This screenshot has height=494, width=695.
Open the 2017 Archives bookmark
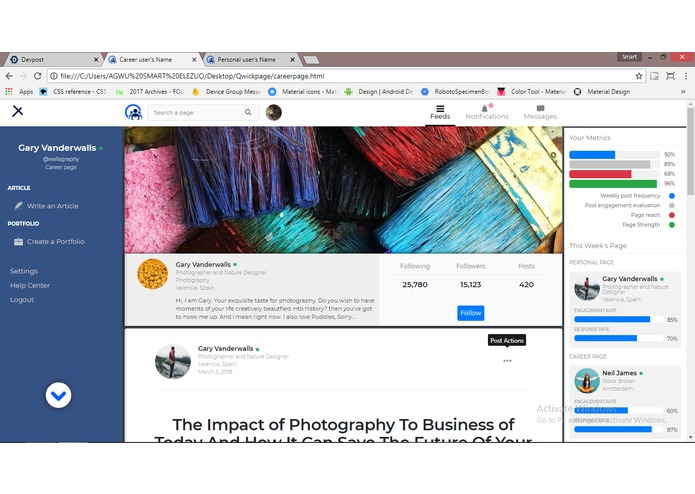coord(150,92)
